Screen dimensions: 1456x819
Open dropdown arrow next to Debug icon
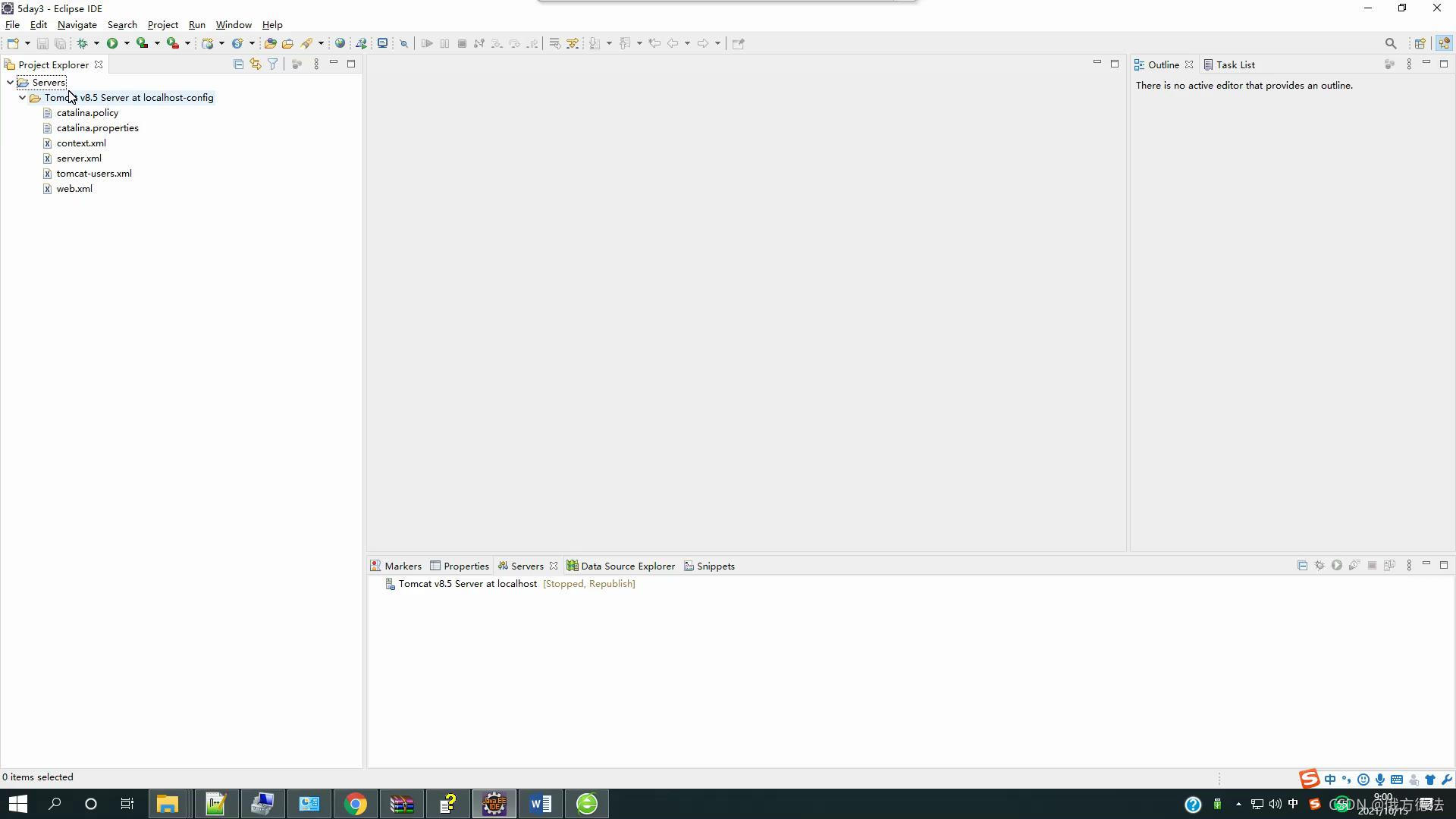[x=96, y=43]
